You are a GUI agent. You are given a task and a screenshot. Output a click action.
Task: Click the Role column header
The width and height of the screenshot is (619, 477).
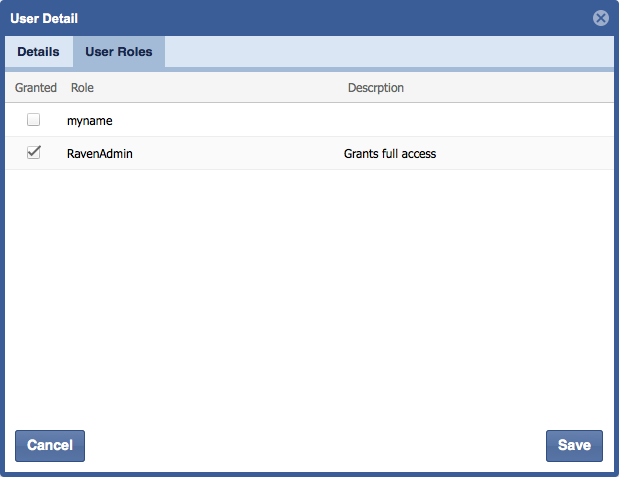82,88
